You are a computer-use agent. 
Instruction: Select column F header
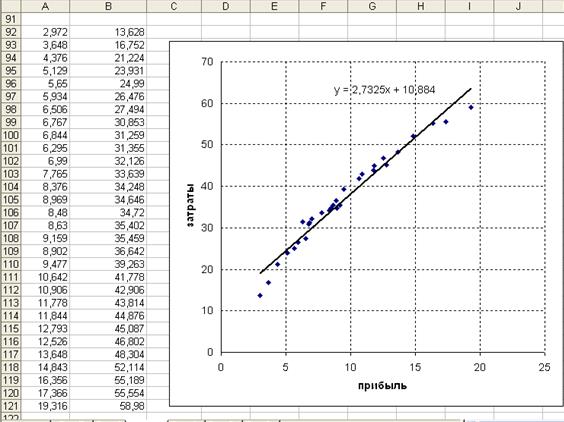(323, 6)
